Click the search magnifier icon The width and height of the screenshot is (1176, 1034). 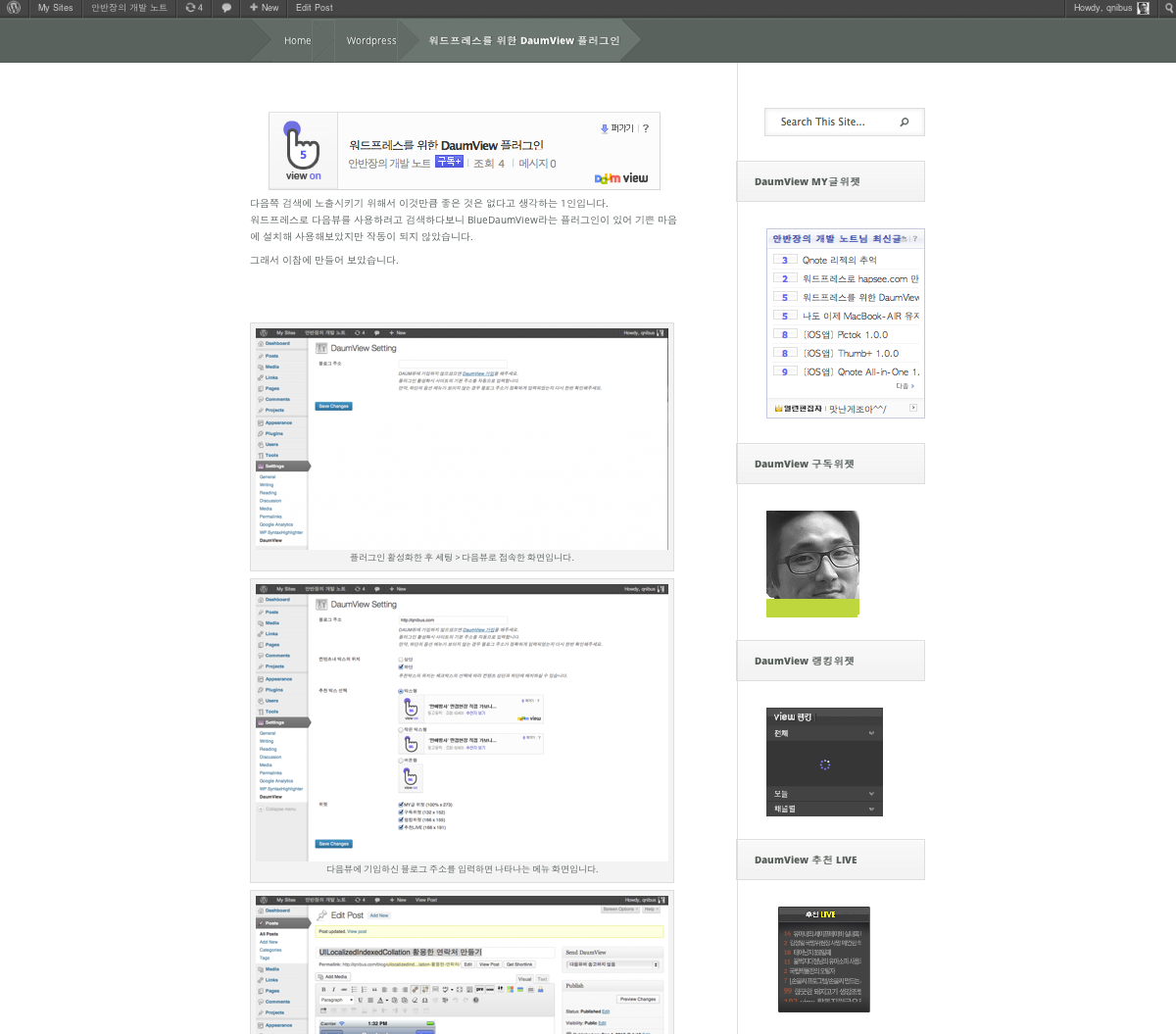[x=905, y=123]
